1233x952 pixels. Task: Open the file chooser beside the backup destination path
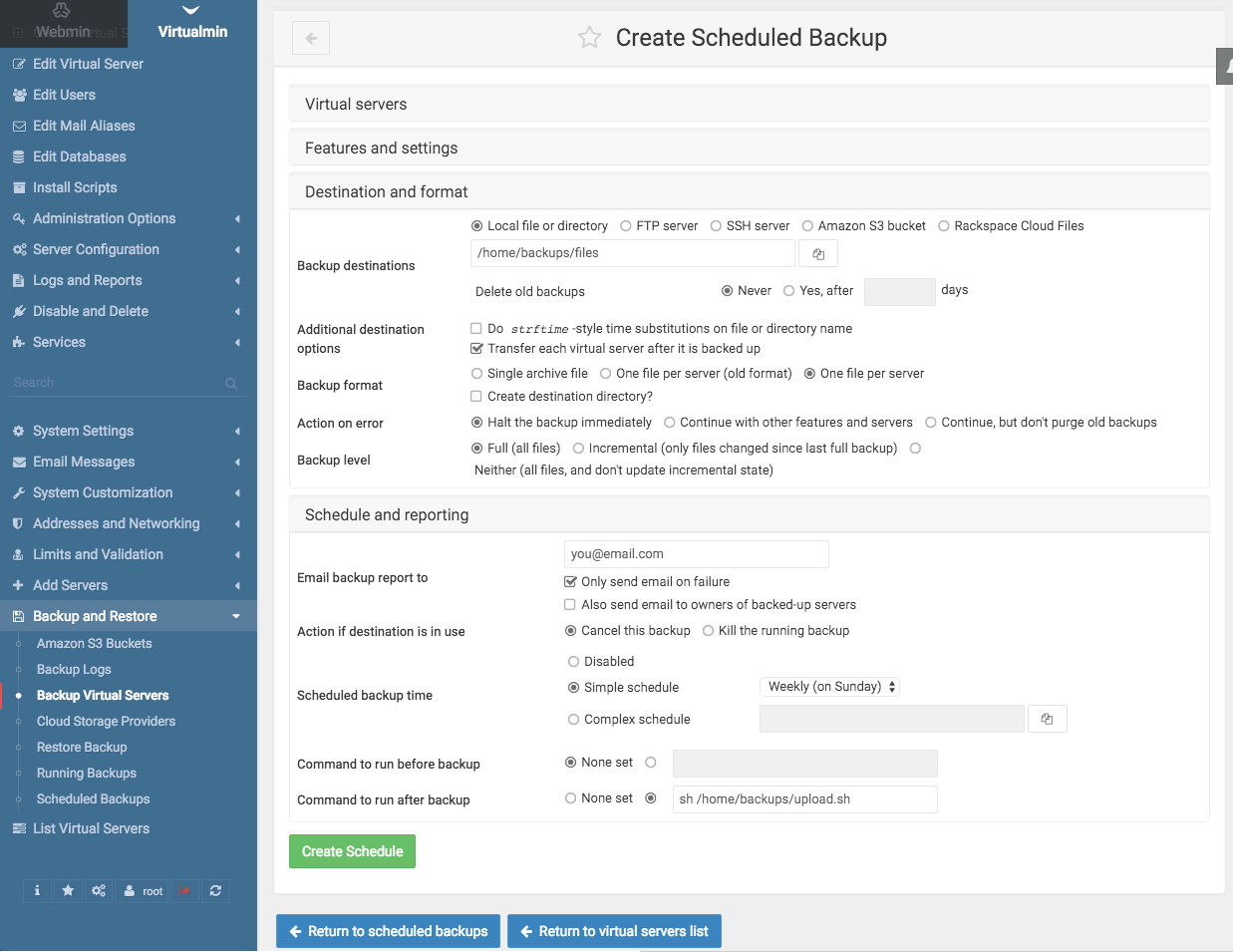pyautogui.click(x=817, y=253)
